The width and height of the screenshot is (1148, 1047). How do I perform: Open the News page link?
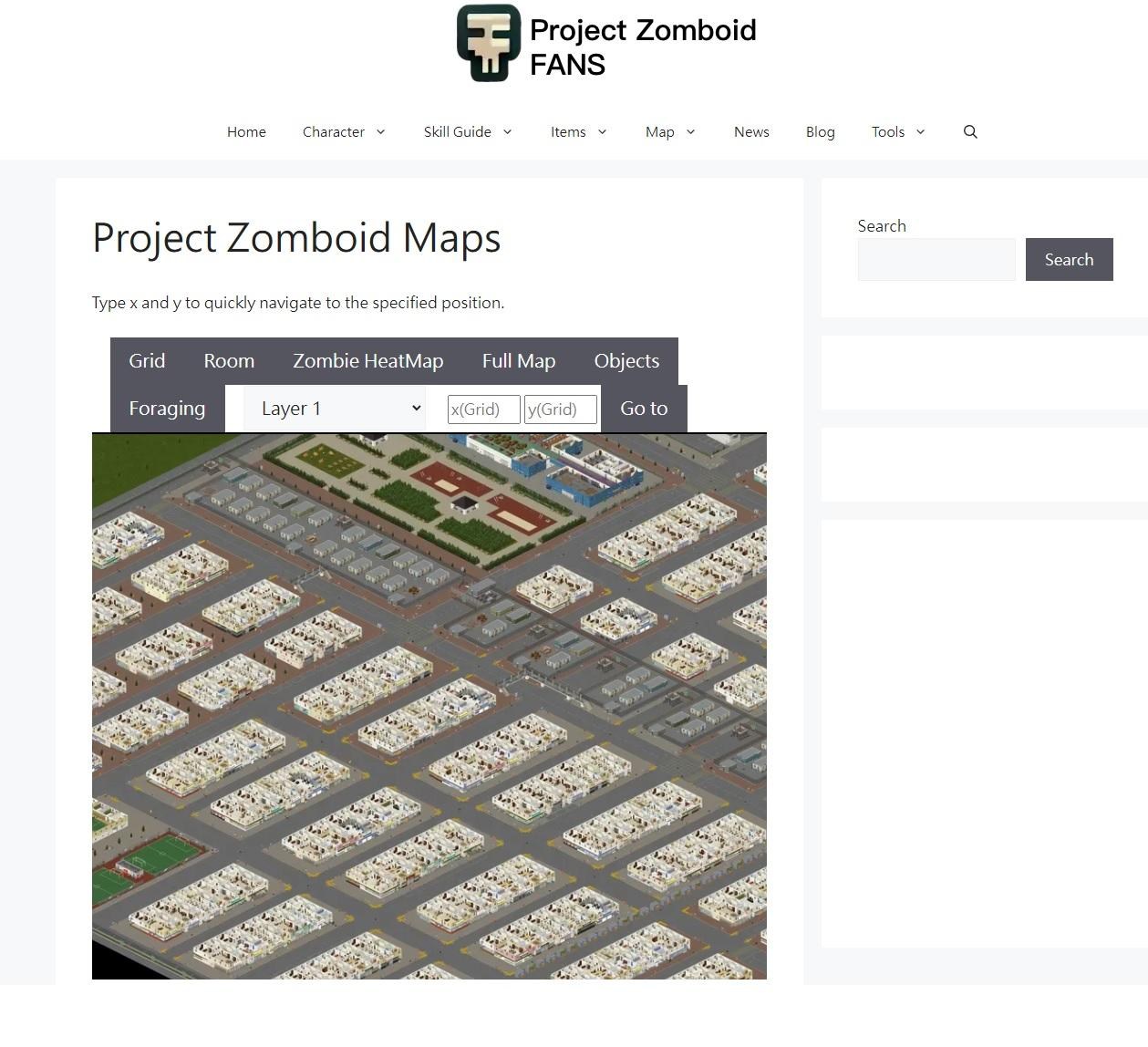coord(751,131)
